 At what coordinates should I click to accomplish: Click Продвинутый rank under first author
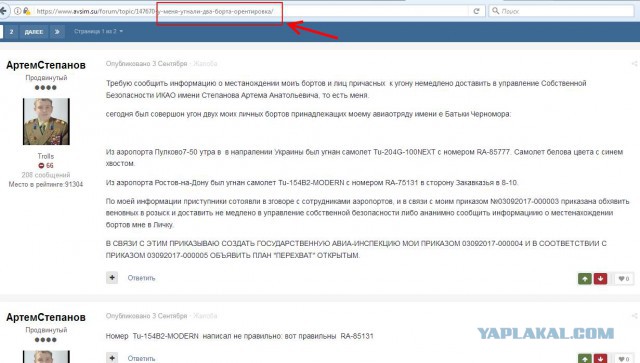click(x=46, y=78)
